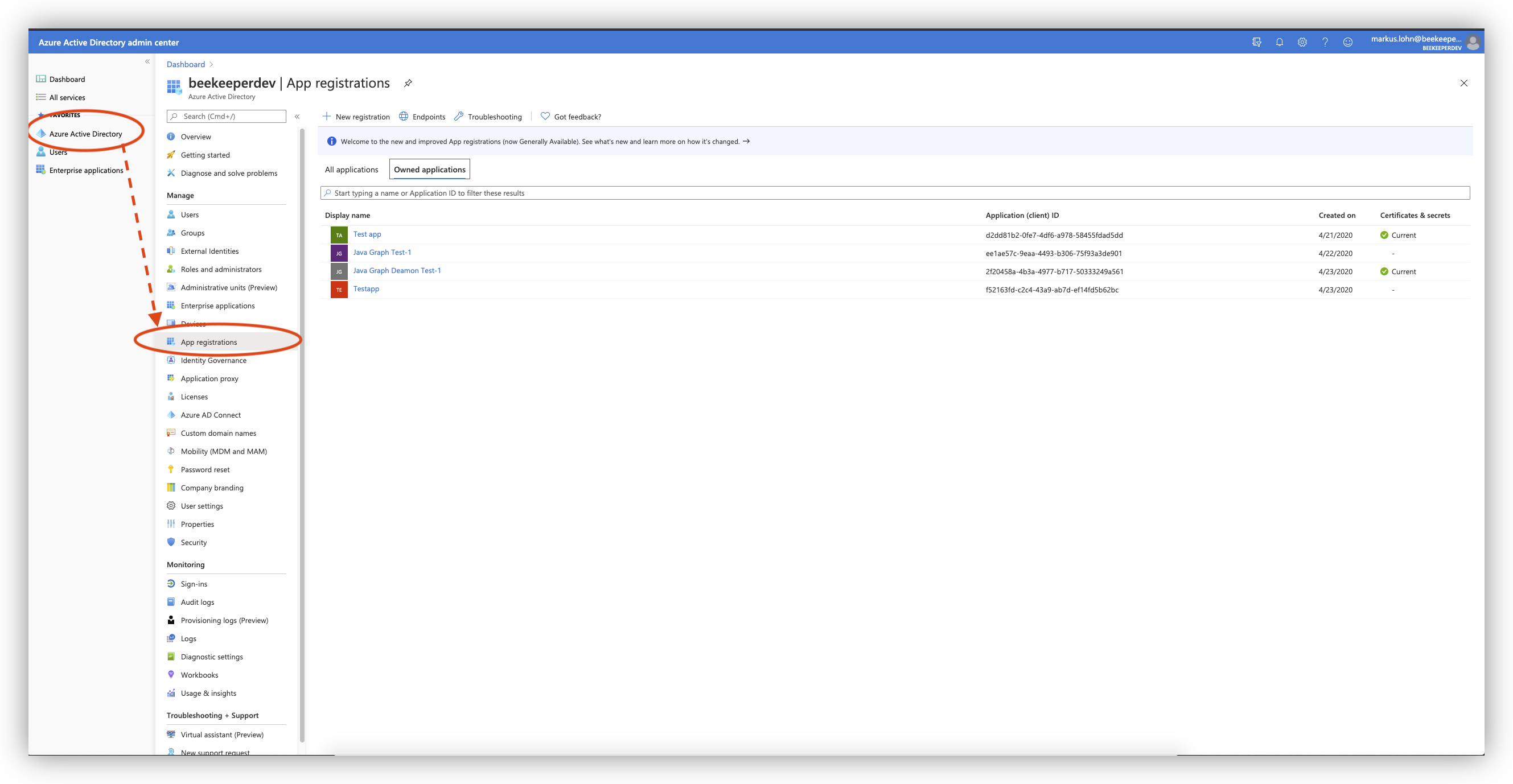The image size is (1513, 784).
Task: Open Troubleshooting in the toolbar
Action: tap(487, 116)
